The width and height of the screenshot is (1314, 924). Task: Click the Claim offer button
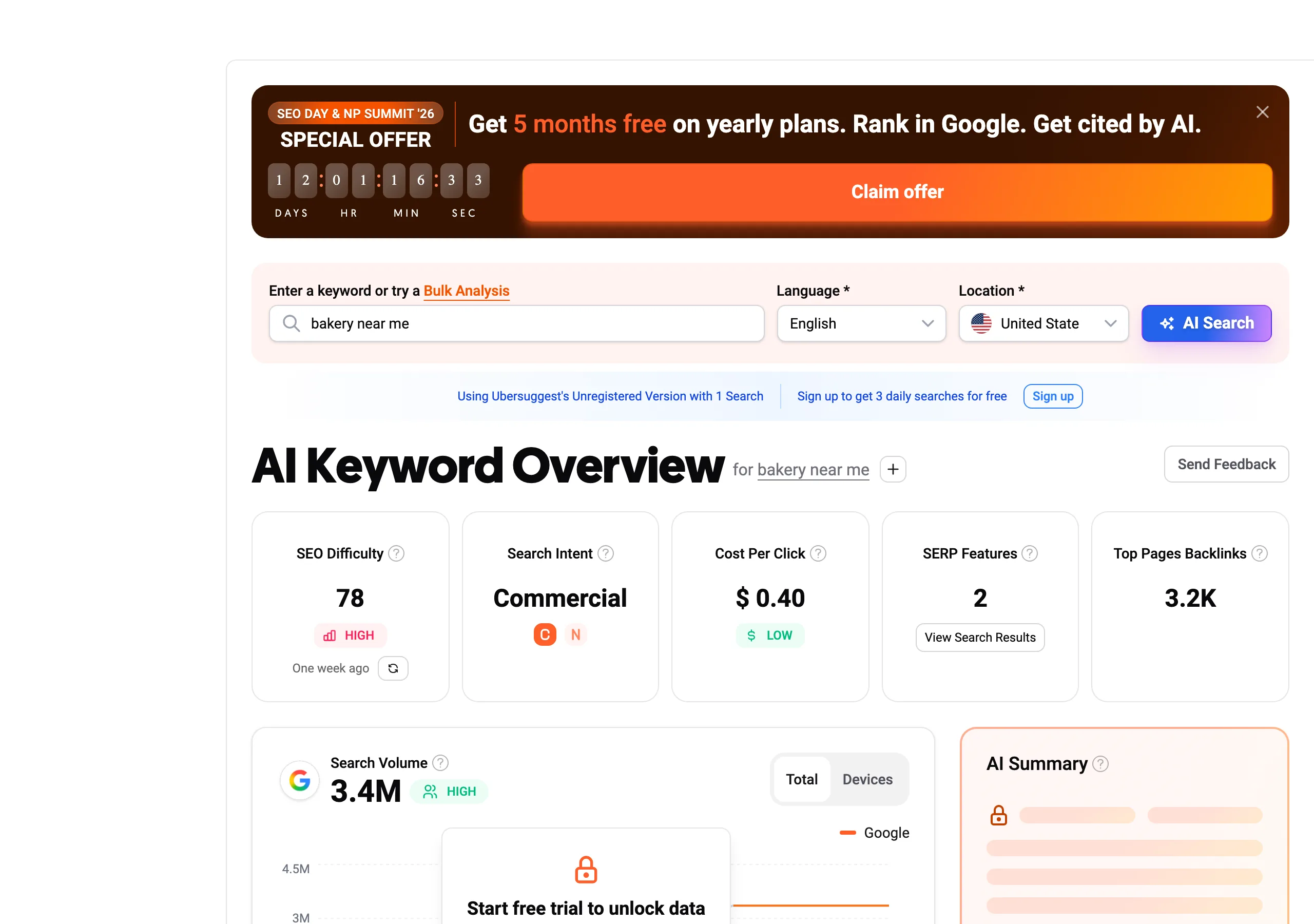click(x=897, y=192)
